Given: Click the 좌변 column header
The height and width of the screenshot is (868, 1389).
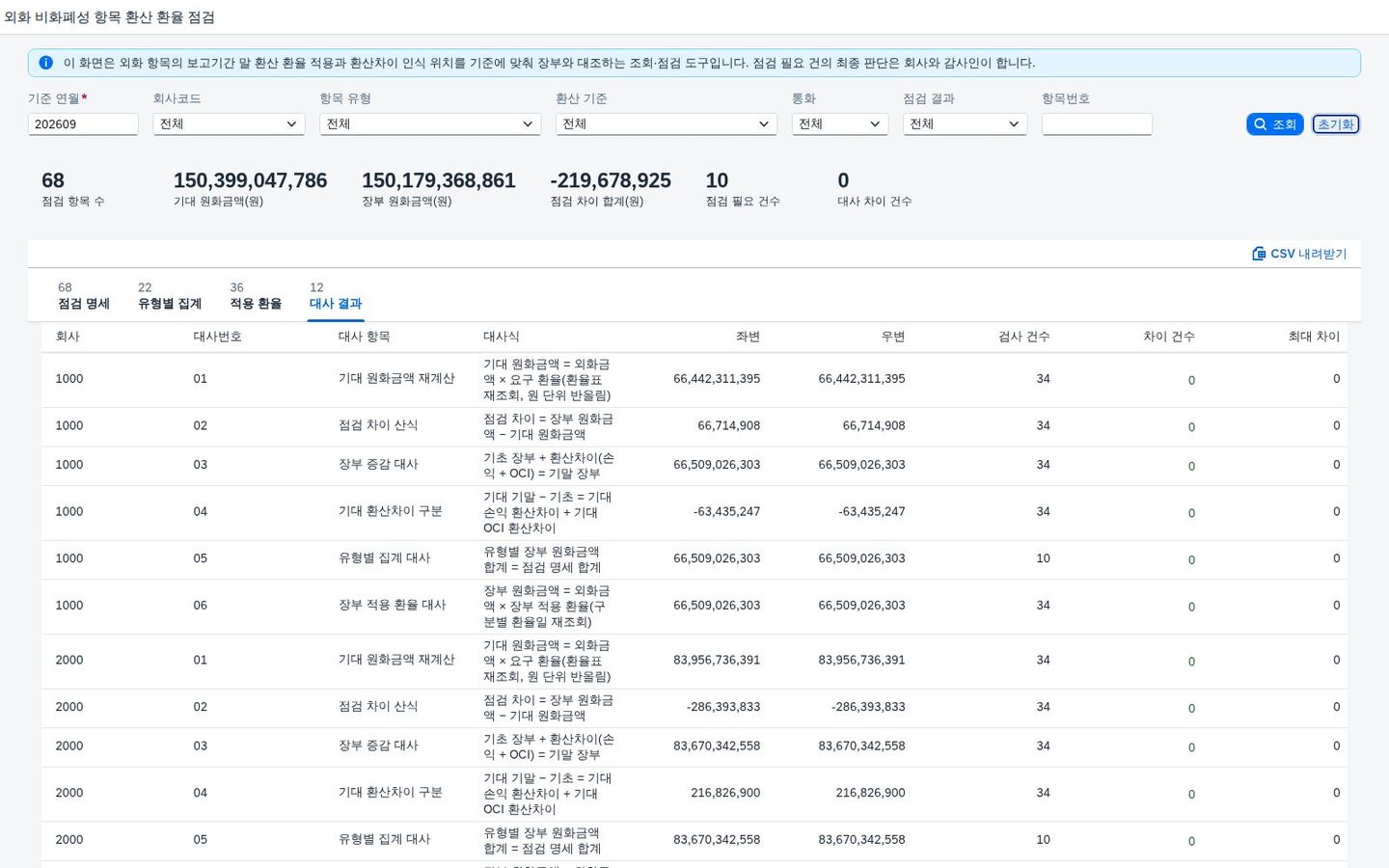Looking at the screenshot, I should click(x=749, y=337).
